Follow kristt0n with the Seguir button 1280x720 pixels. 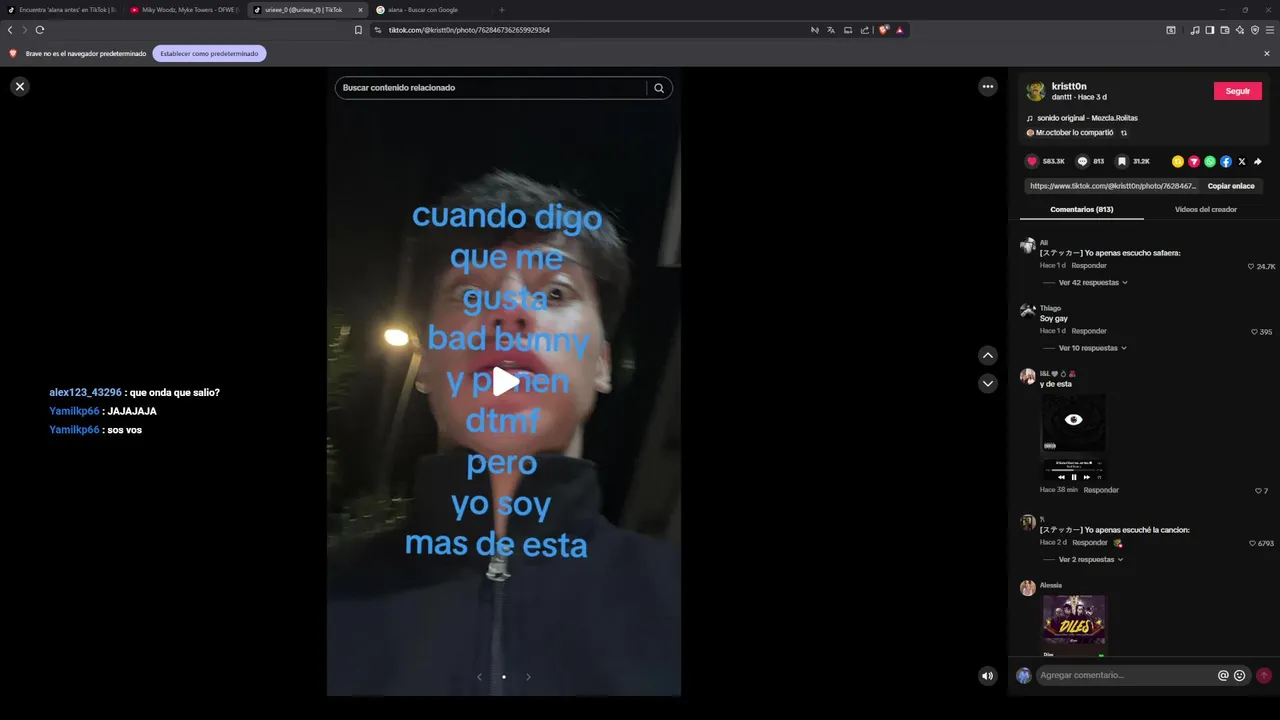1238,91
